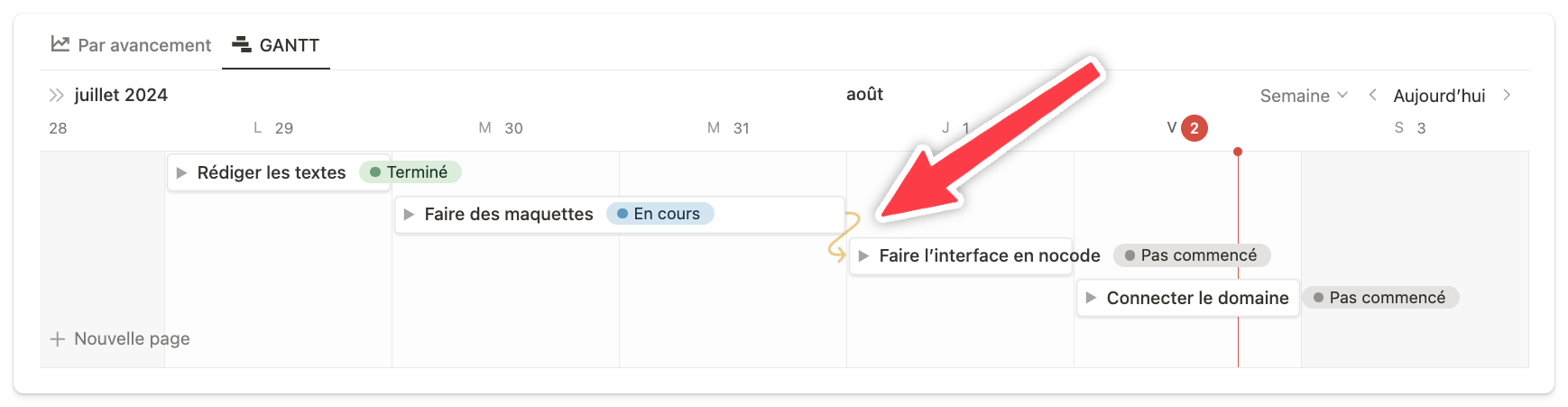1568x407 pixels.
Task: Click the dependency arrow between tasks
Action: click(843, 236)
